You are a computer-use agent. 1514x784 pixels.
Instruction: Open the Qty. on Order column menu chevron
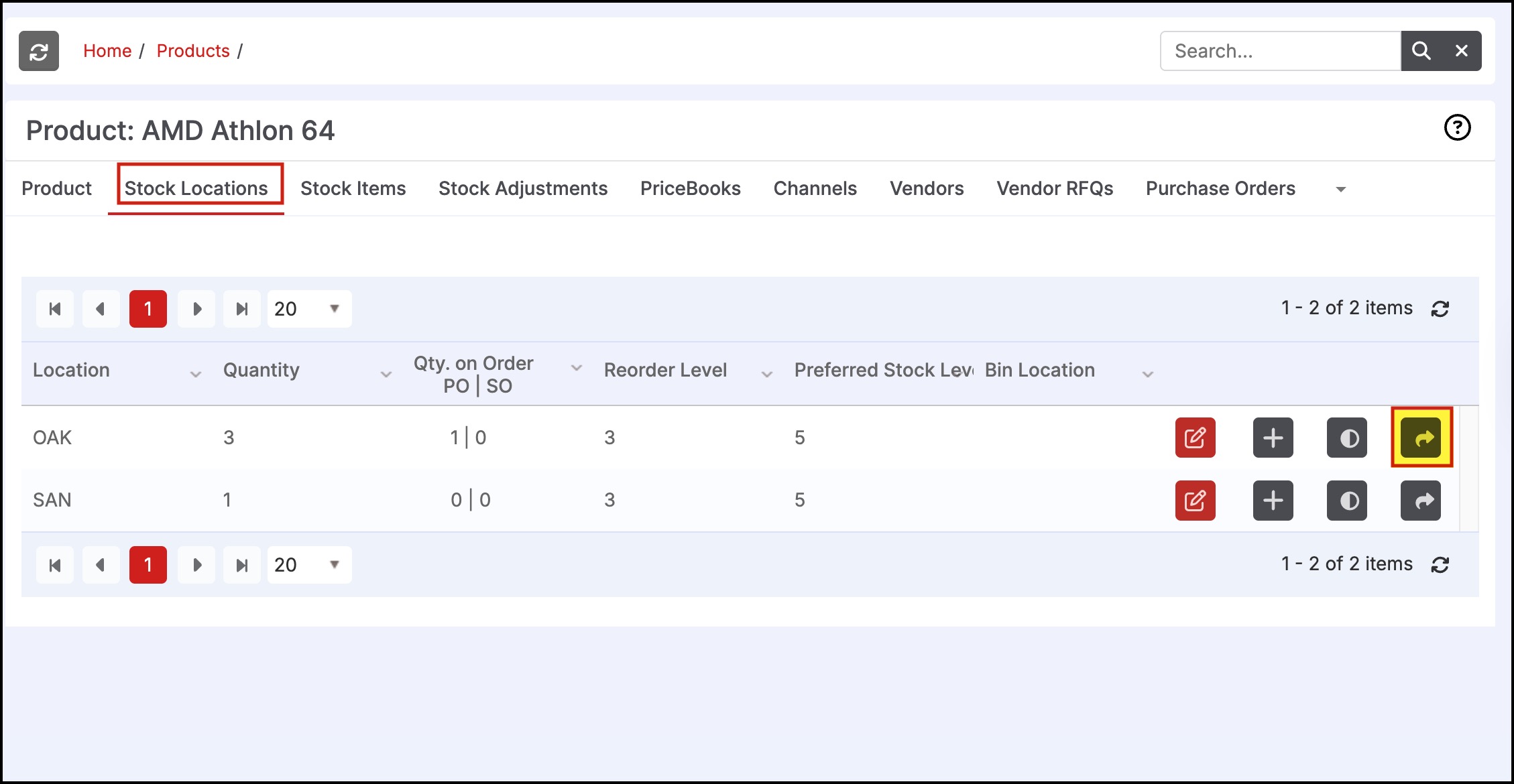point(577,368)
